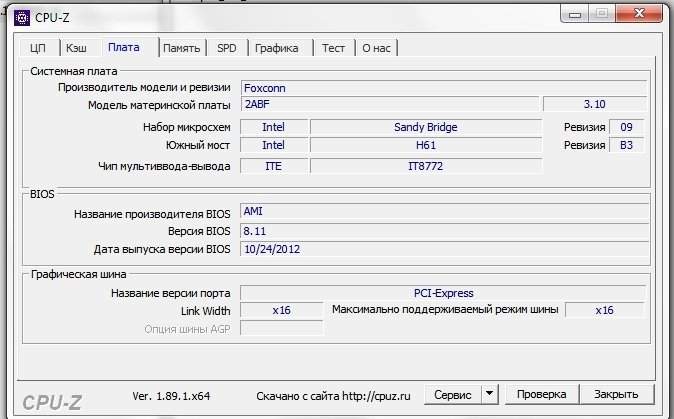Open the Графика tab
The width and height of the screenshot is (674, 419).
(277, 48)
